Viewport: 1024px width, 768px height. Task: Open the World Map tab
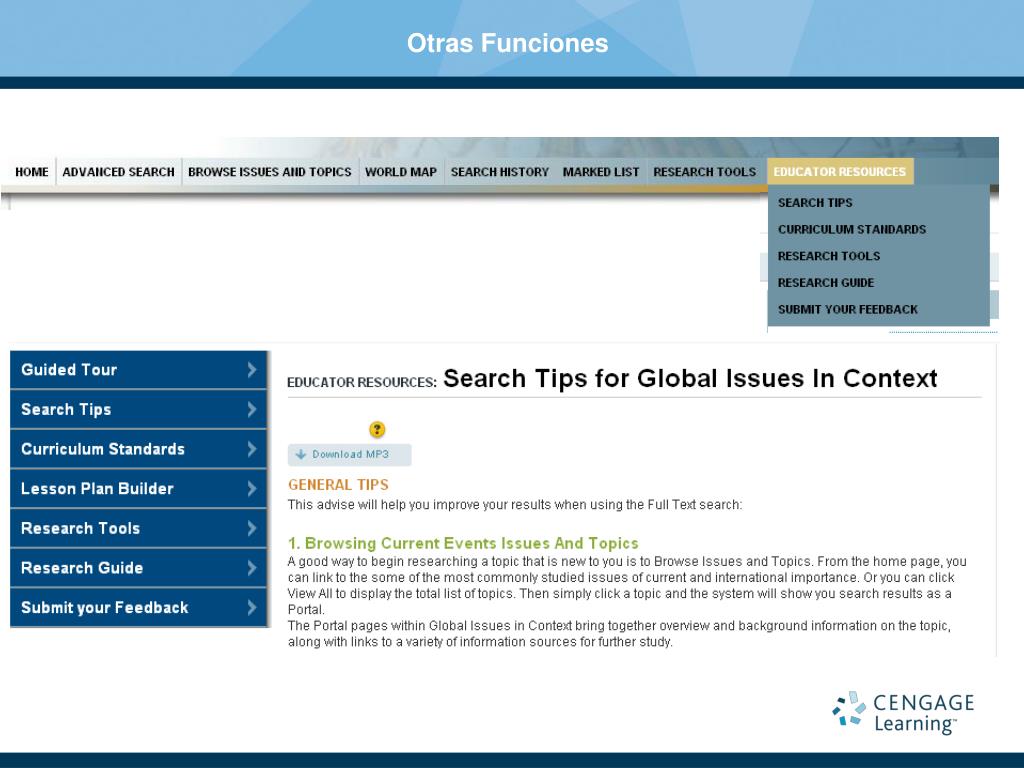point(401,172)
